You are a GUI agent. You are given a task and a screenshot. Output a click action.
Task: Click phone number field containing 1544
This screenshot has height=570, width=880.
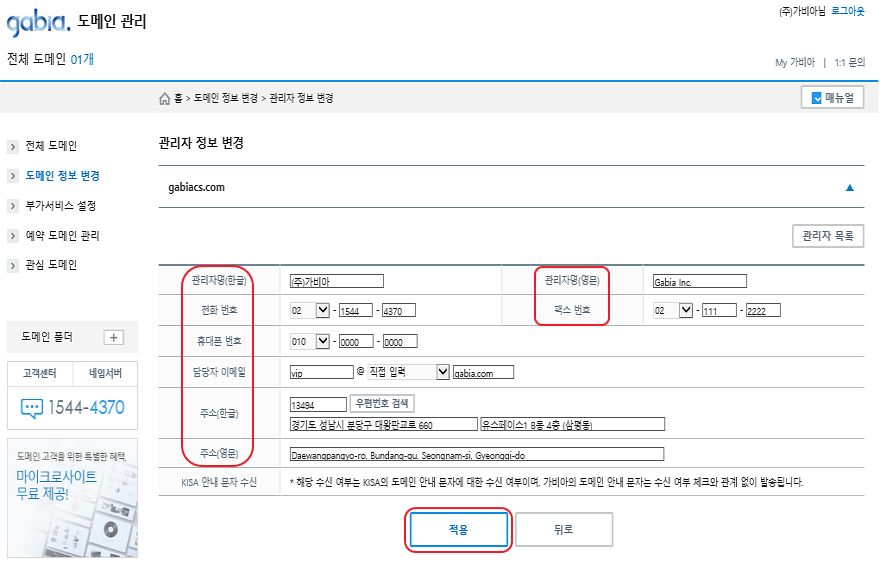[x=356, y=310]
